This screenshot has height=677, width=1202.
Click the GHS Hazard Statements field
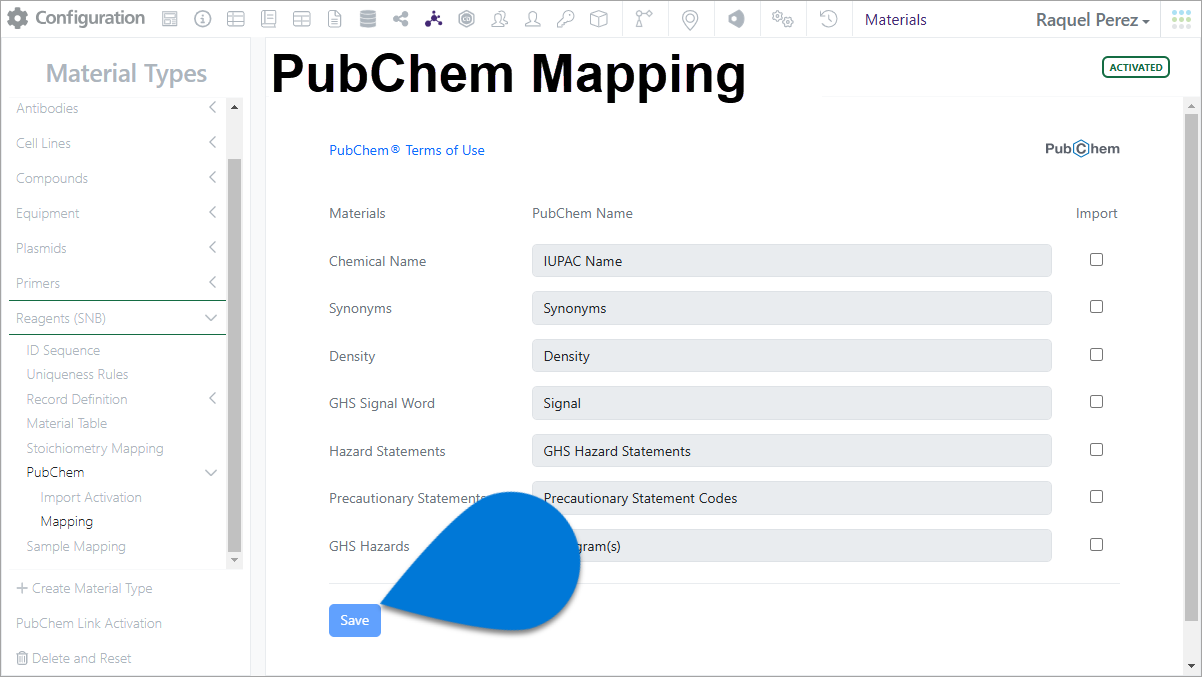791,451
